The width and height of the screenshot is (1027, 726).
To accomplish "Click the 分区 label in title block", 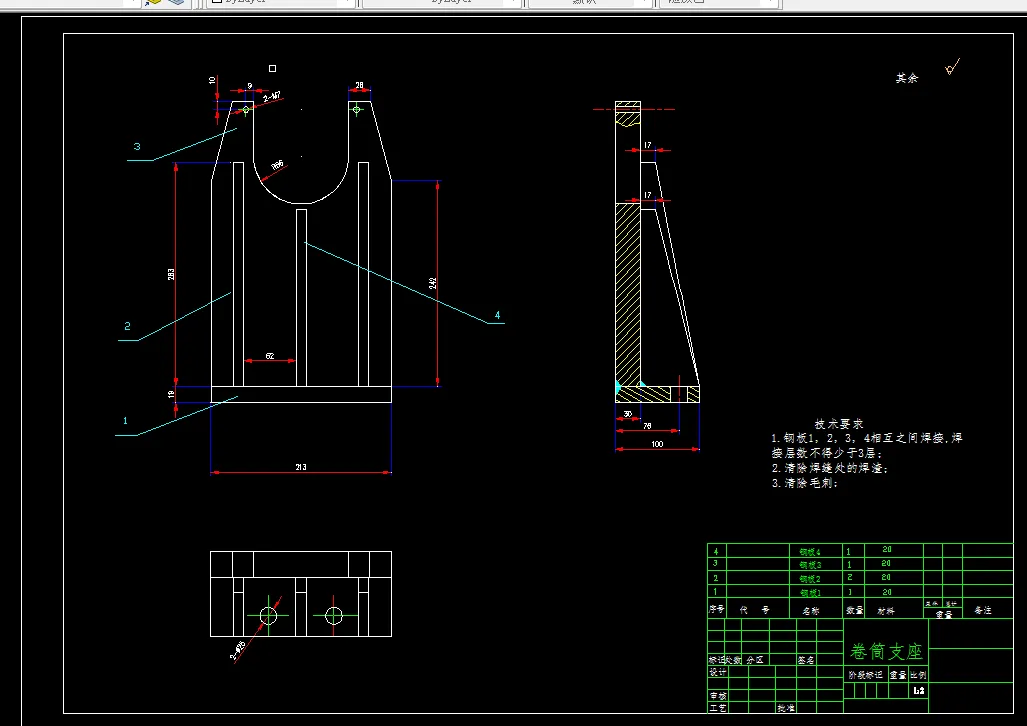I will tap(755, 660).
